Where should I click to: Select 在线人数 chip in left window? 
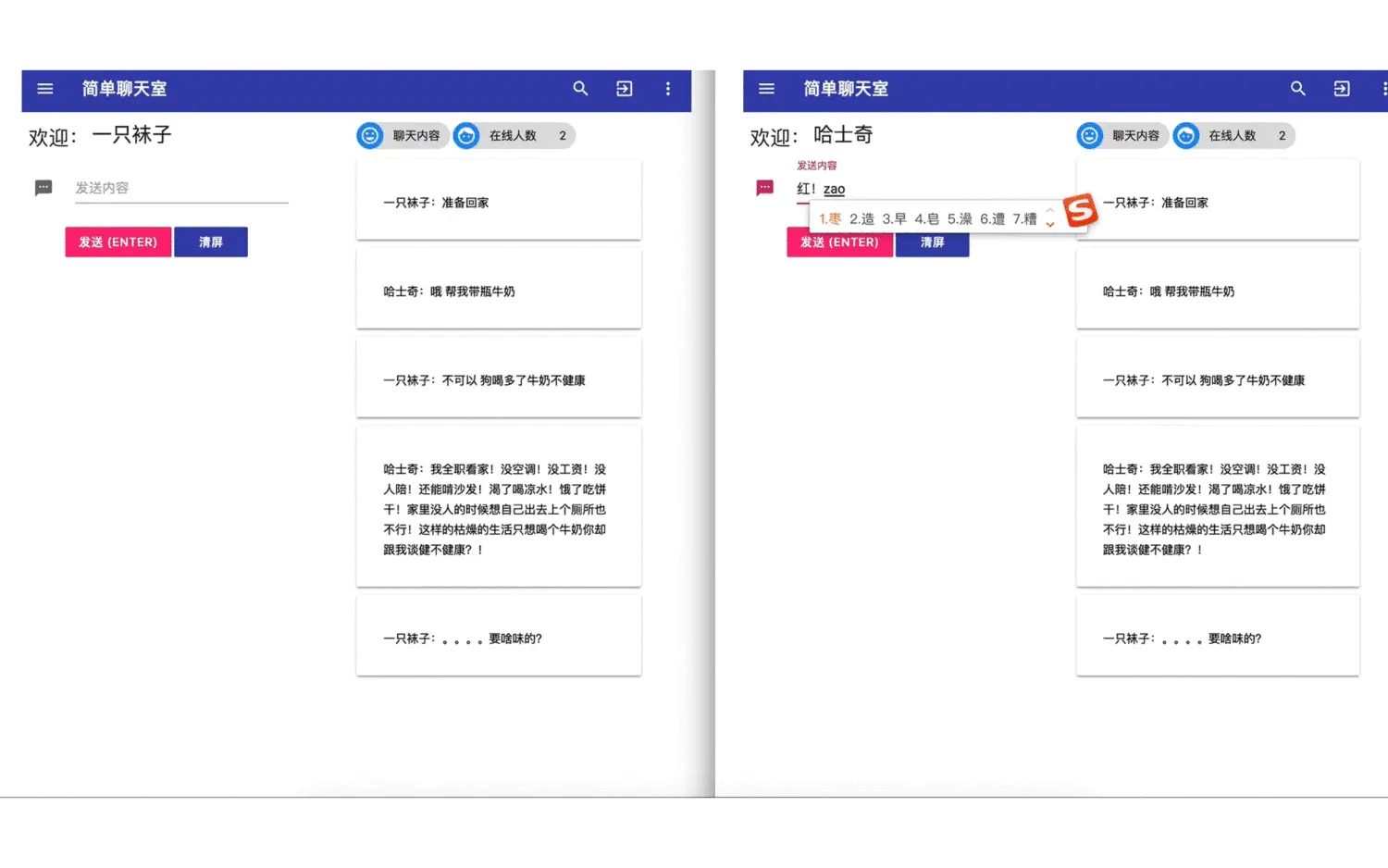514,136
